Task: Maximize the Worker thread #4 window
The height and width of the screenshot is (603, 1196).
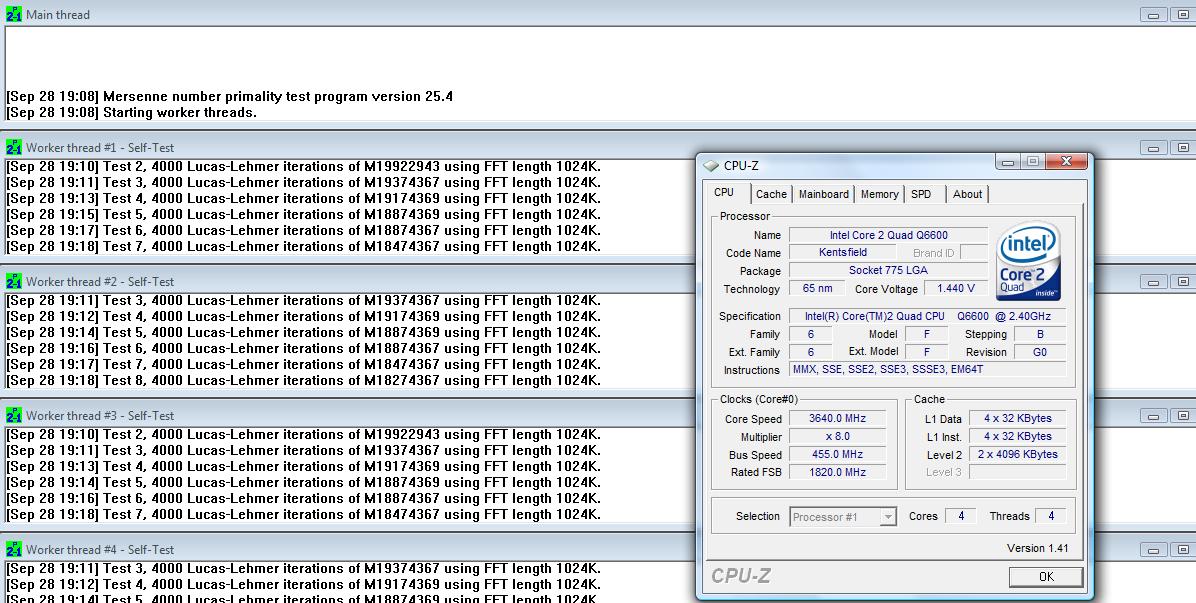Action: click(x=1183, y=550)
